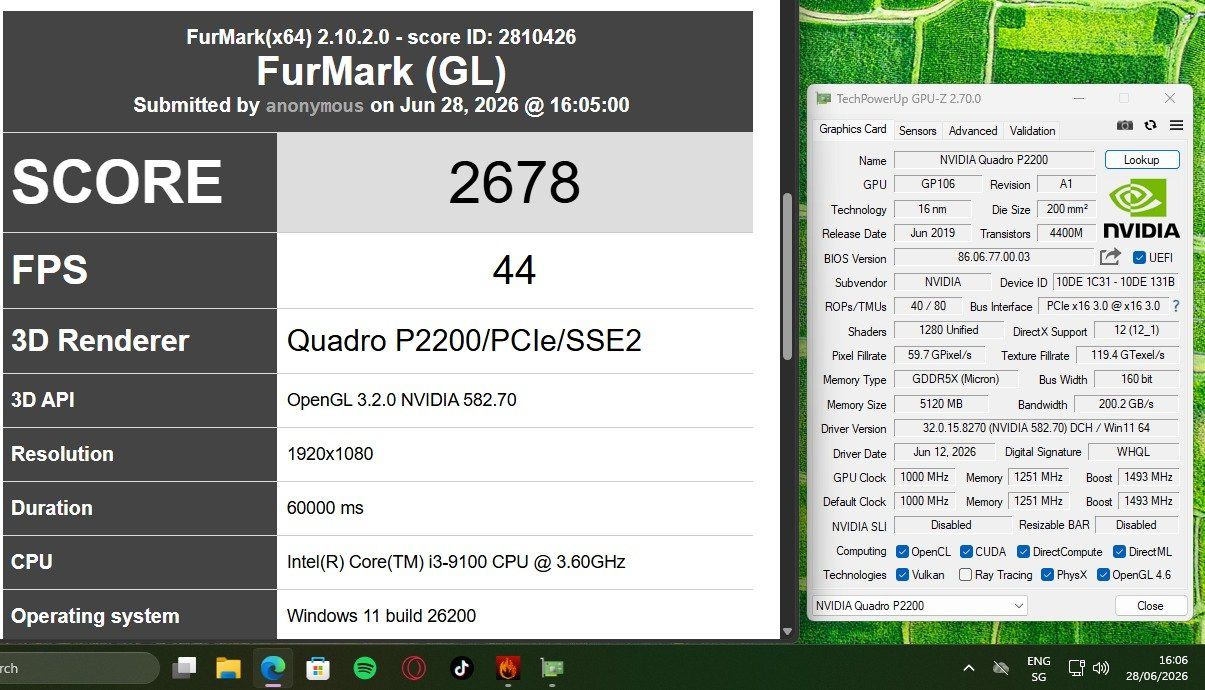This screenshot has width=1205, height=690.
Task: Switch to GPU-Z on the taskbar
Action: tap(551, 667)
